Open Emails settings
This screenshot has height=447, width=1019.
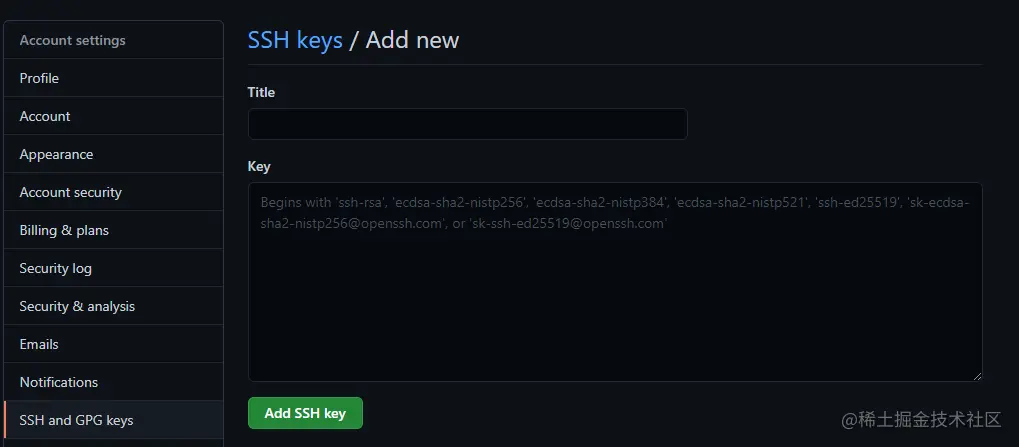(39, 344)
